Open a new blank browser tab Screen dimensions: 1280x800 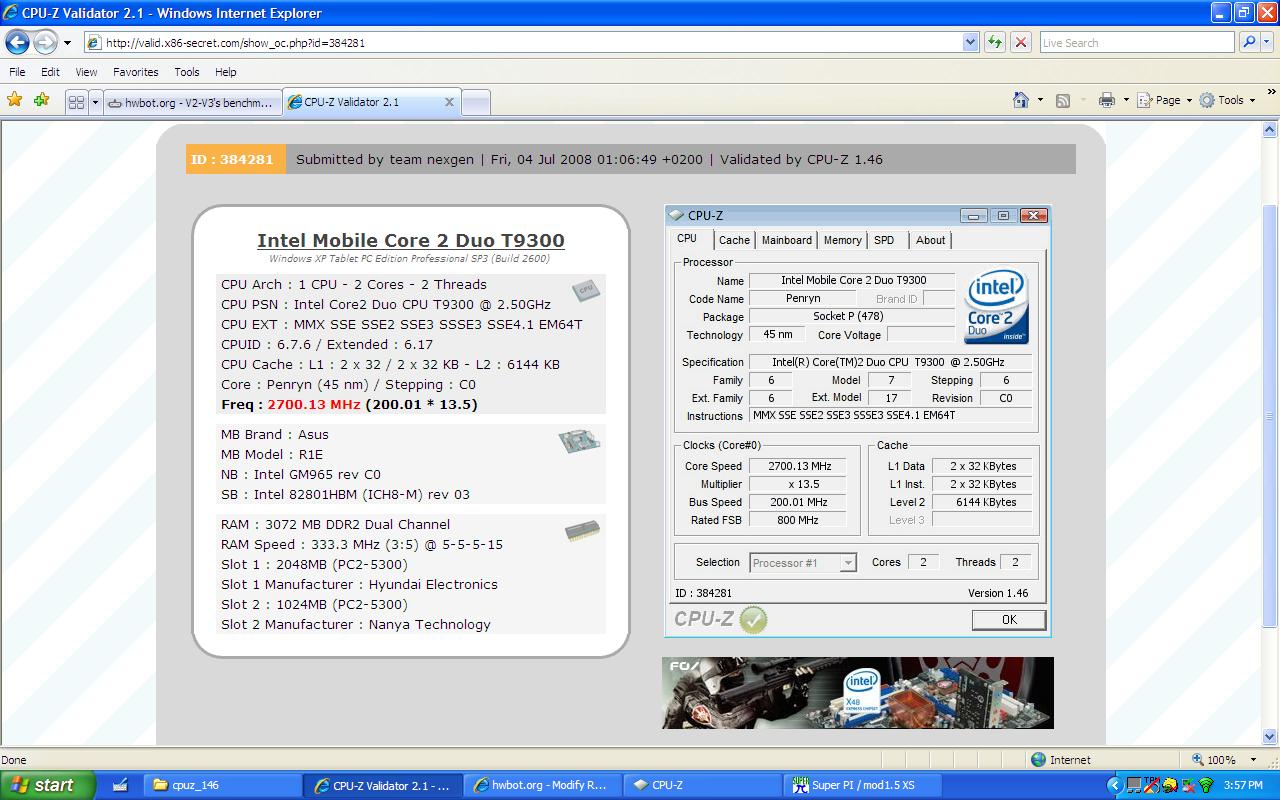click(x=476, y=102)
